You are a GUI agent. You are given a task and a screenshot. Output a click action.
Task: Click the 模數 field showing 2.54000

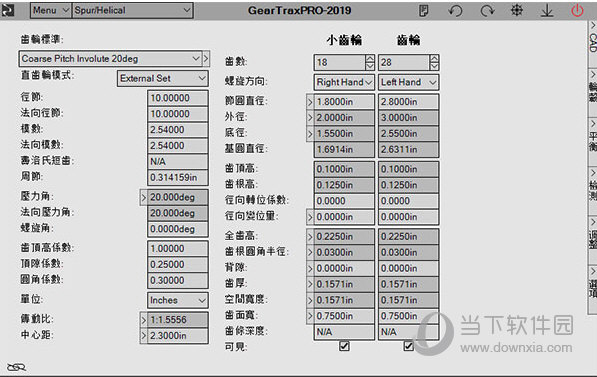click(x=178, y=130)
